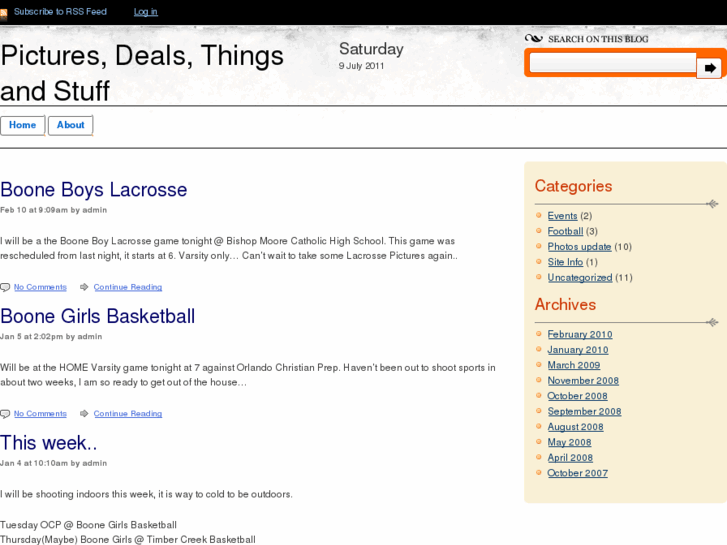Open the March 2009 archive
The height and width of the screenshot is (545, 727).
pos(574,365)
